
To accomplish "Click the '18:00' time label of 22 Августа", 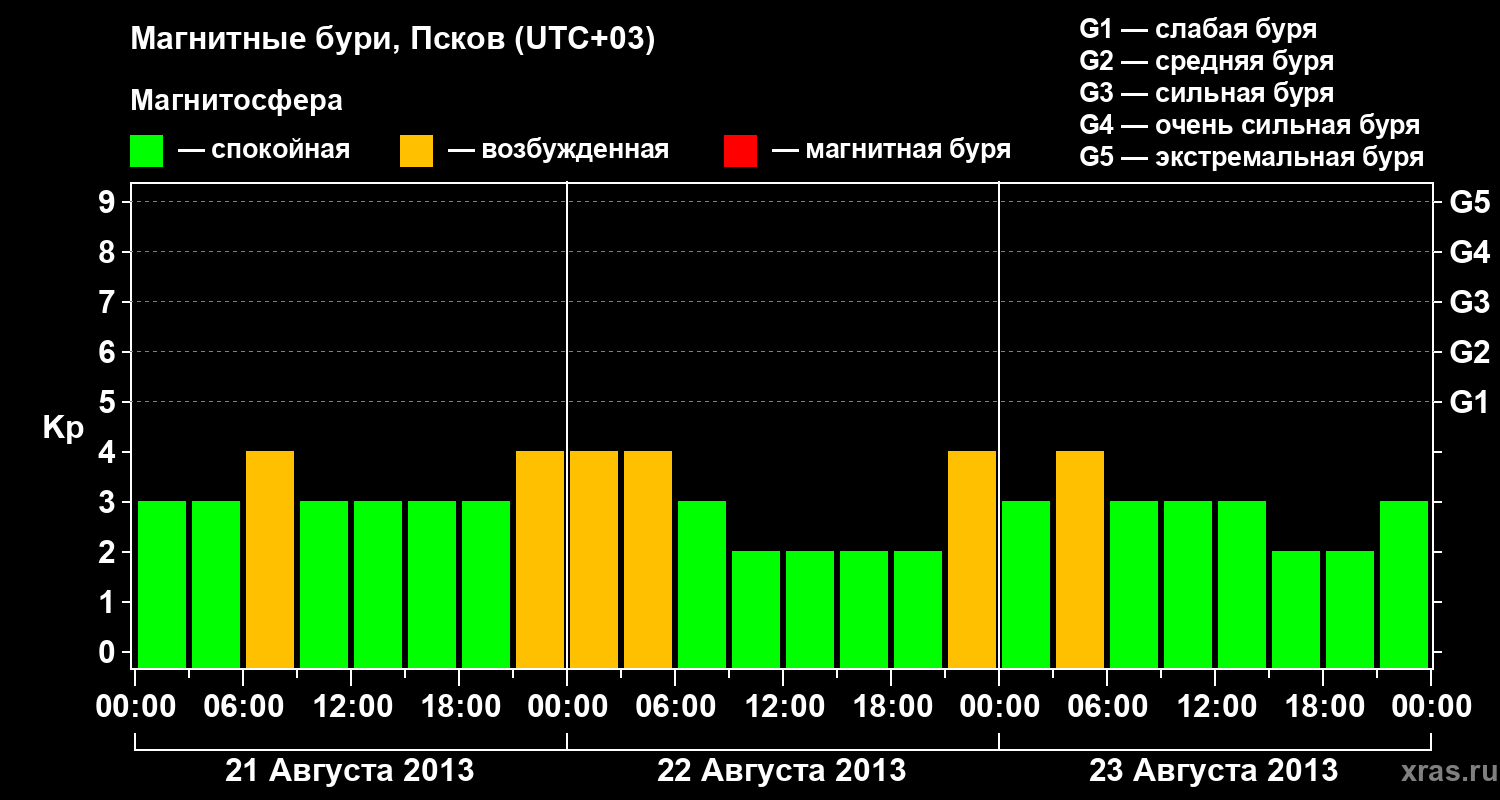I will (x=891, y=707).
